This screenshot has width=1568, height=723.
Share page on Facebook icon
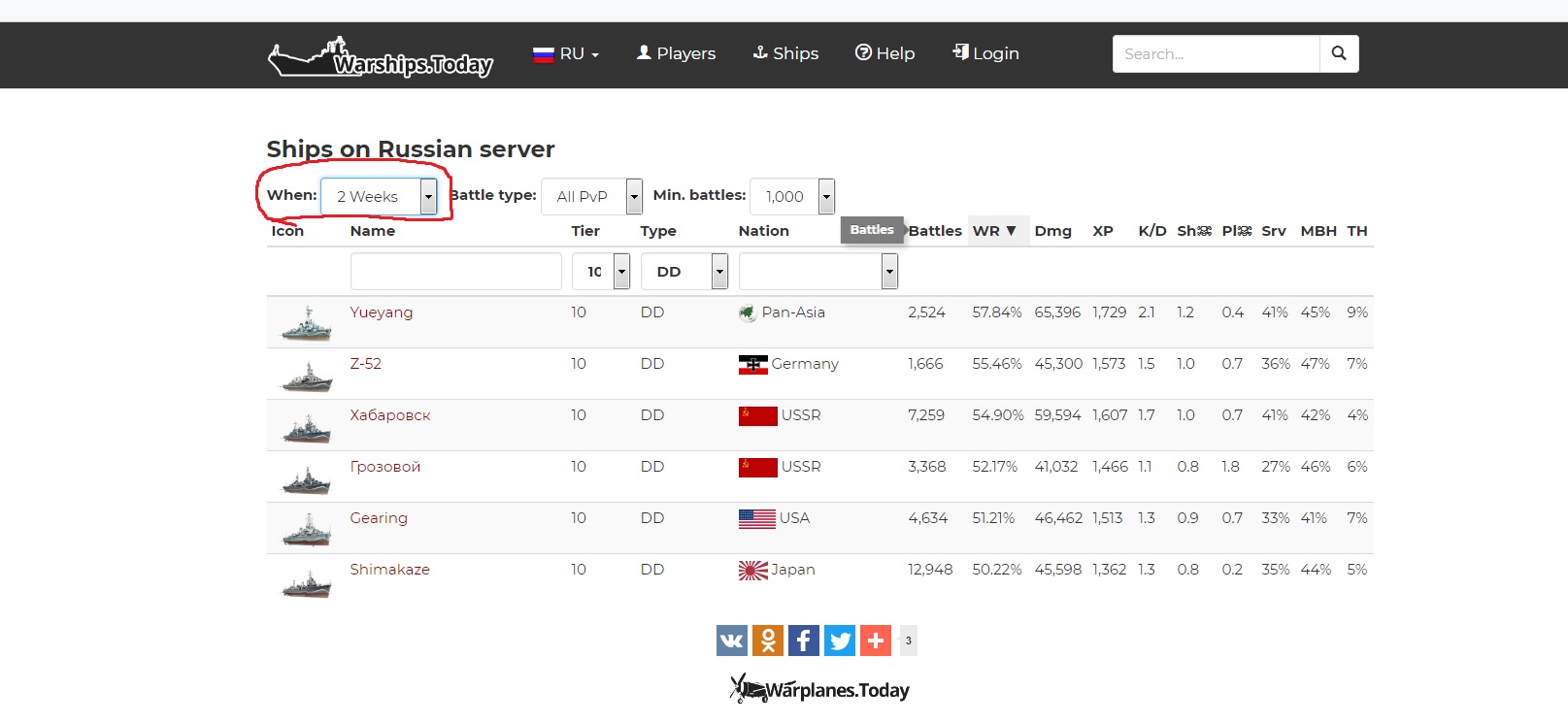coord(804,641)
